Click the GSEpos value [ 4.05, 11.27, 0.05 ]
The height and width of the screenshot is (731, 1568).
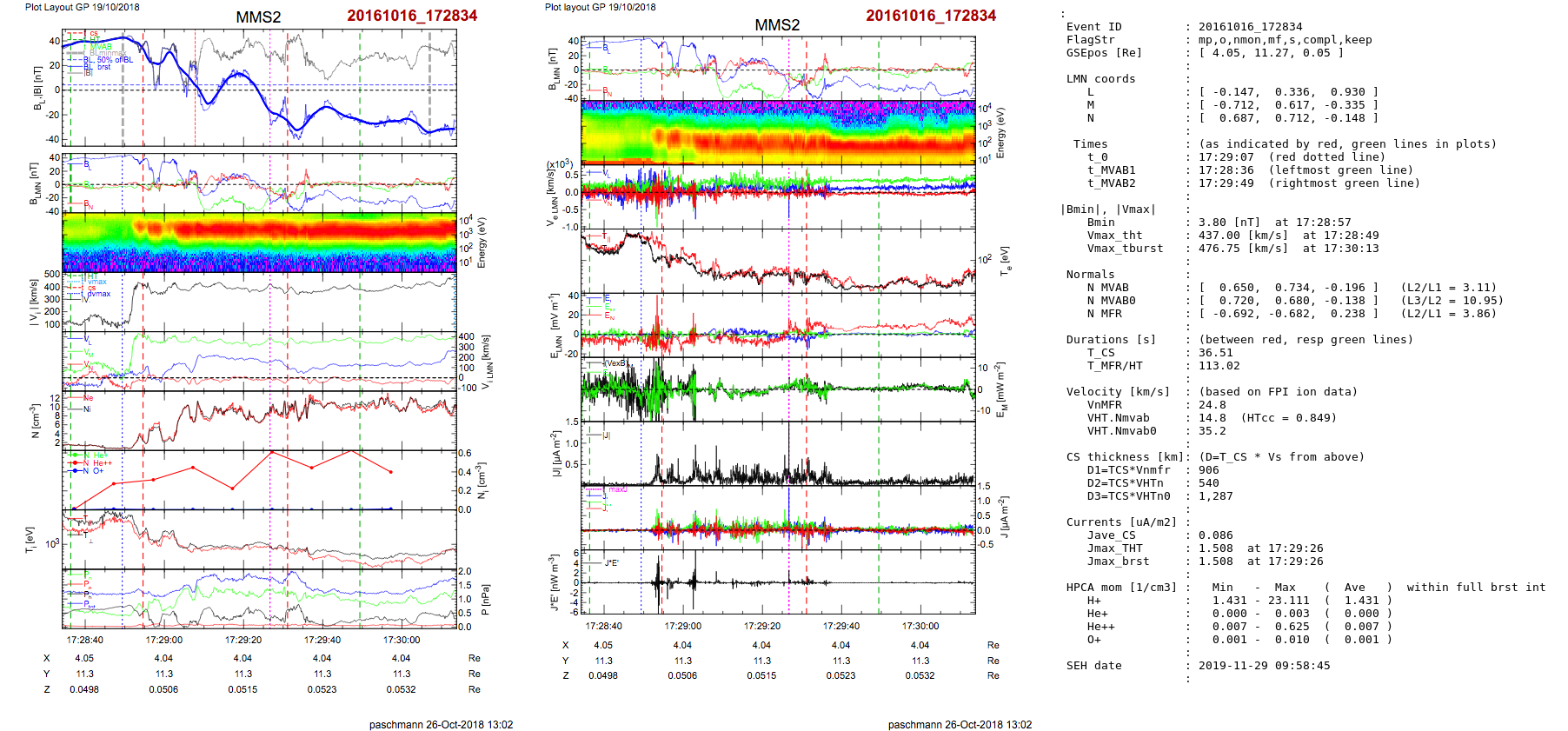(x=1271, y=53)
